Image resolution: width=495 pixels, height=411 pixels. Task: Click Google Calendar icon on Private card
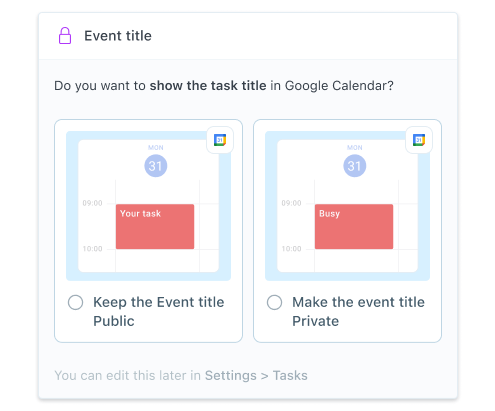coord(419,140)
